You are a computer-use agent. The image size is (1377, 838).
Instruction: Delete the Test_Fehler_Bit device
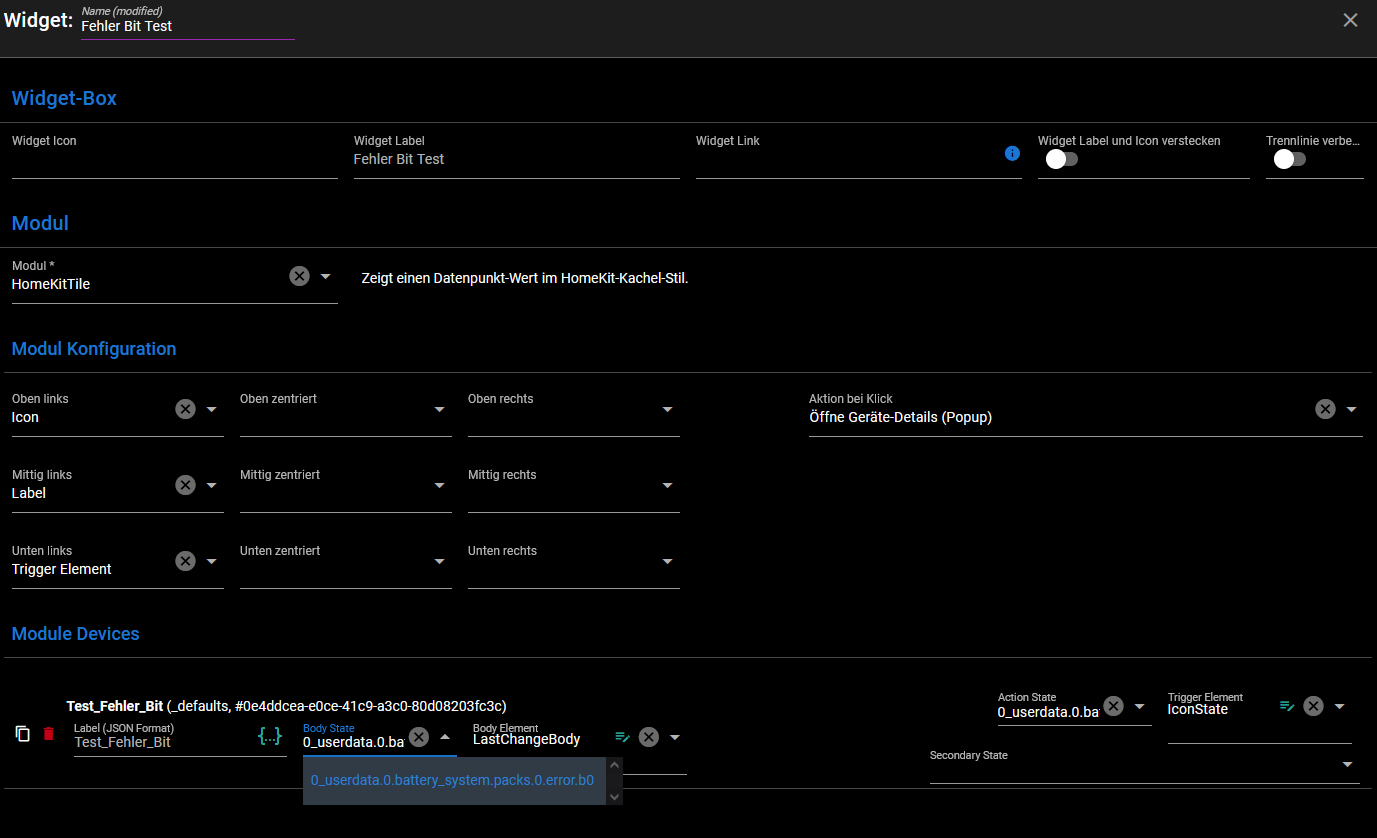tap(49, 734)
